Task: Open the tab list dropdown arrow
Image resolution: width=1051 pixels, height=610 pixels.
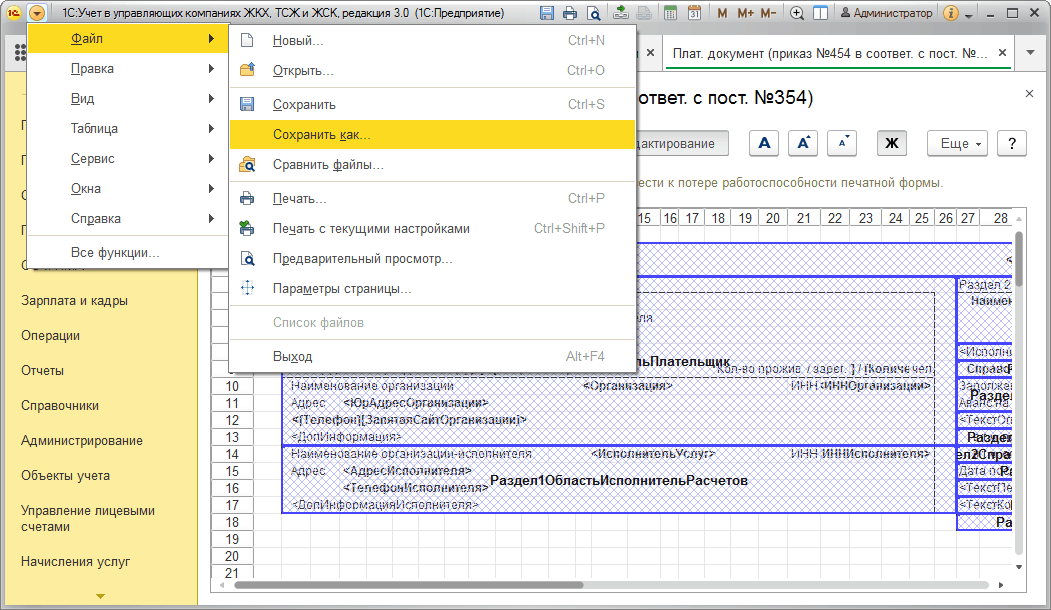Action: [x=1031, y=53]
